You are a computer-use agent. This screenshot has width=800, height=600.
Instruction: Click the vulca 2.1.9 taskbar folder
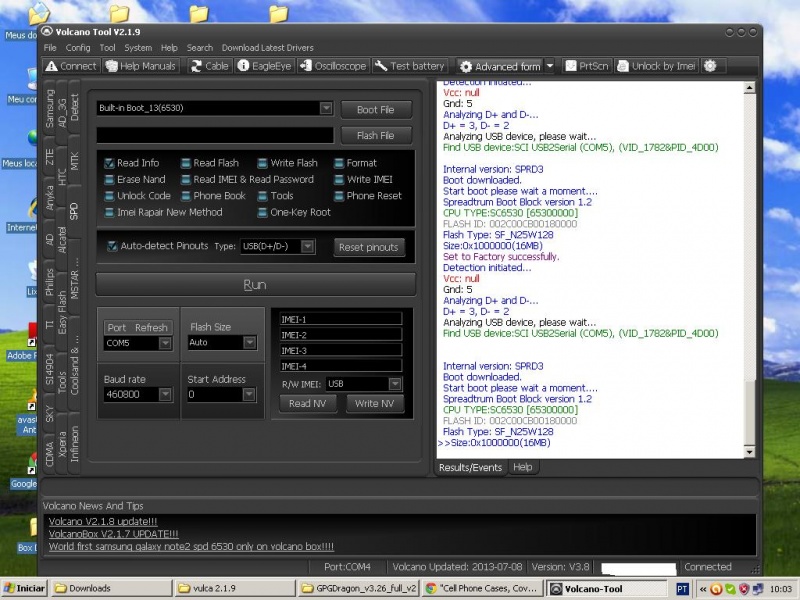point(235,588)
